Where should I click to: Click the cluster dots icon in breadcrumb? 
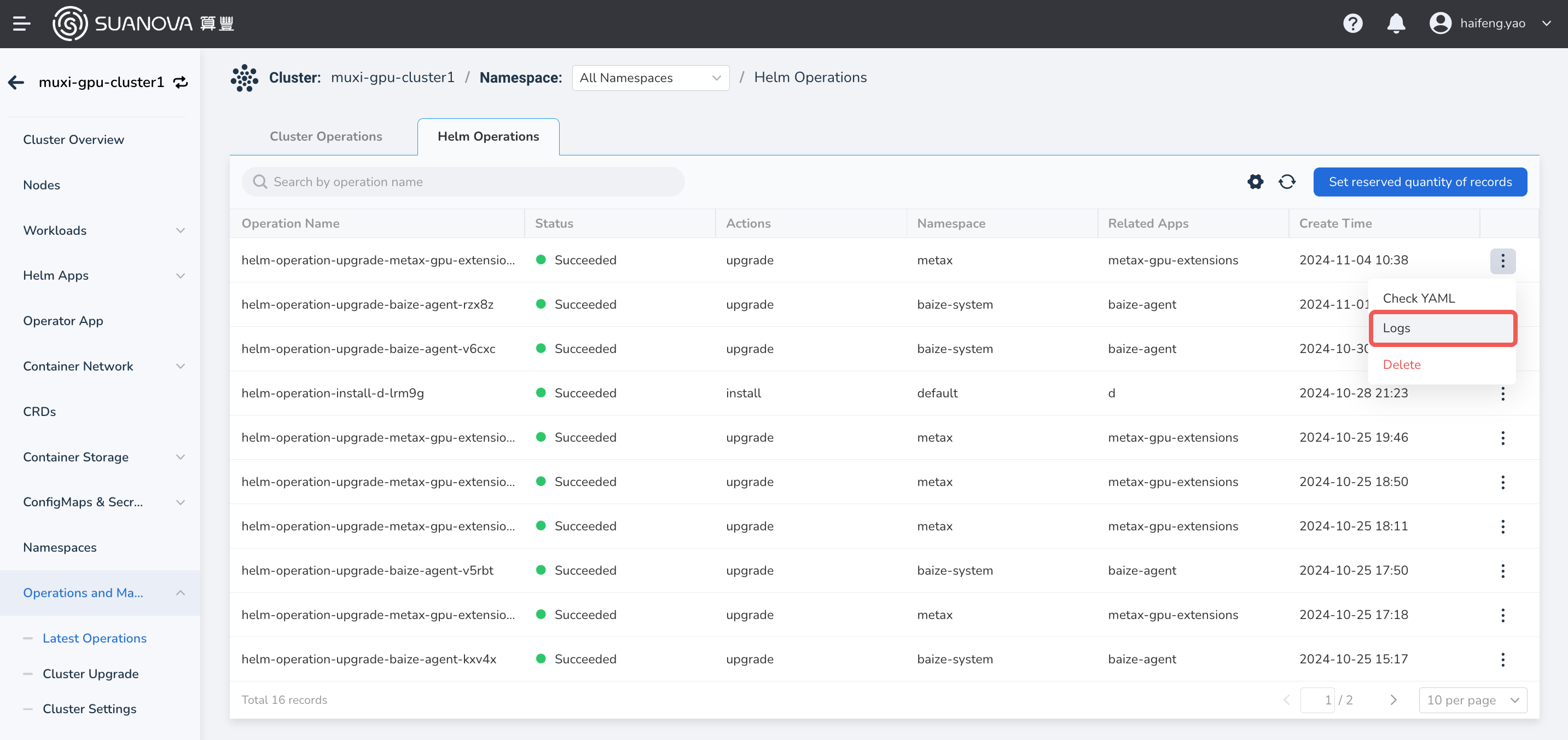click(244, 78)
